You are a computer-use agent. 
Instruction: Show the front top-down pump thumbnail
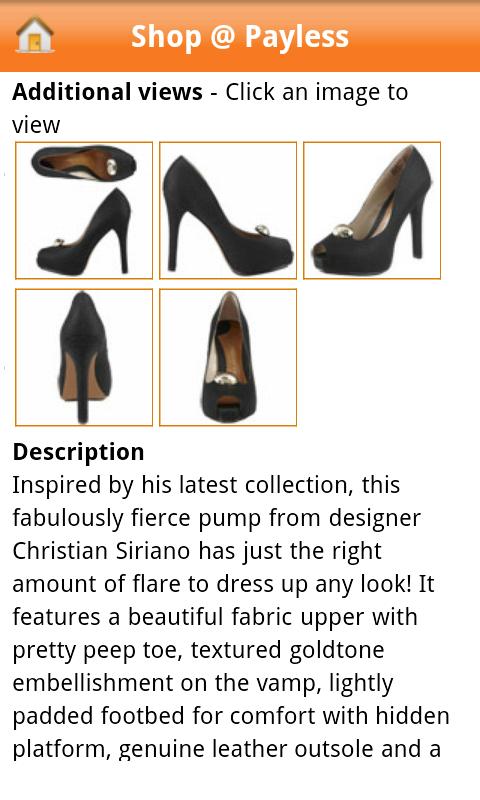(x=228, y=357)
